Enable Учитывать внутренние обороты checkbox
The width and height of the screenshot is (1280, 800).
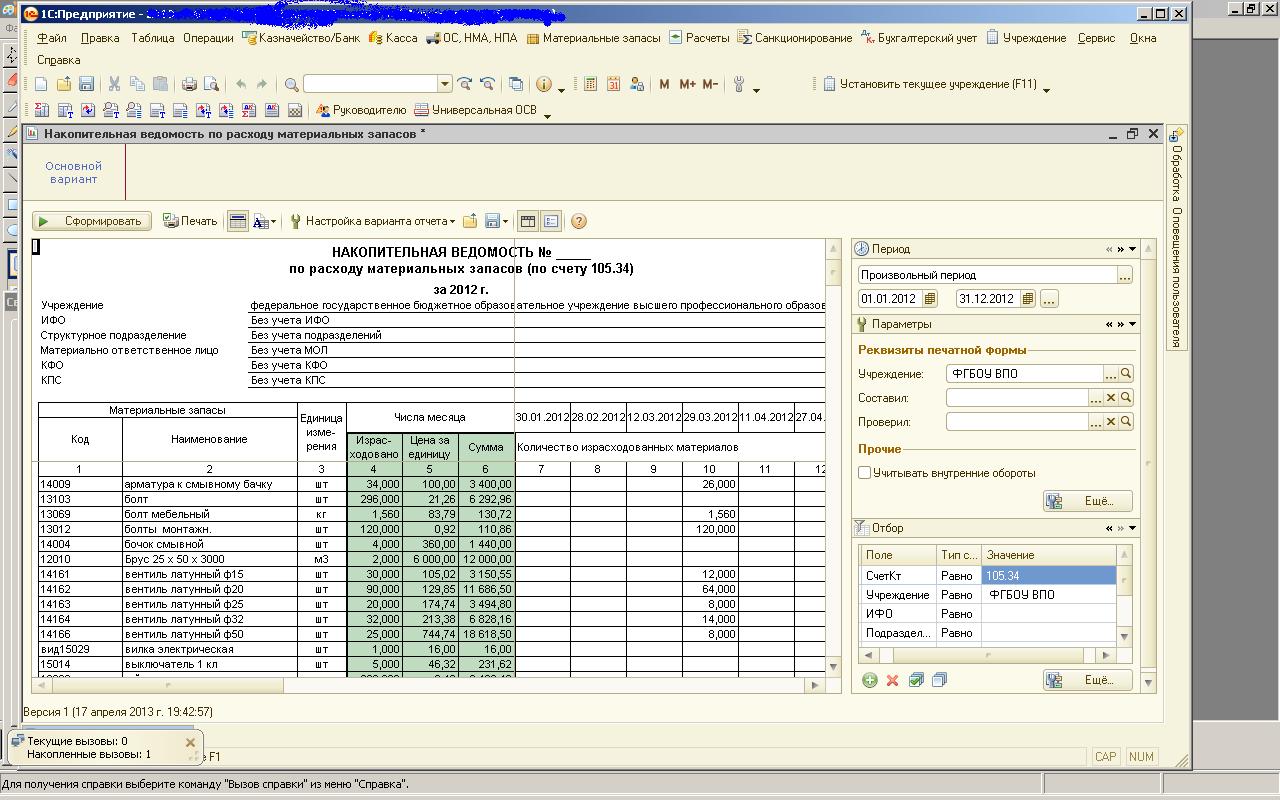coord(865,473)
